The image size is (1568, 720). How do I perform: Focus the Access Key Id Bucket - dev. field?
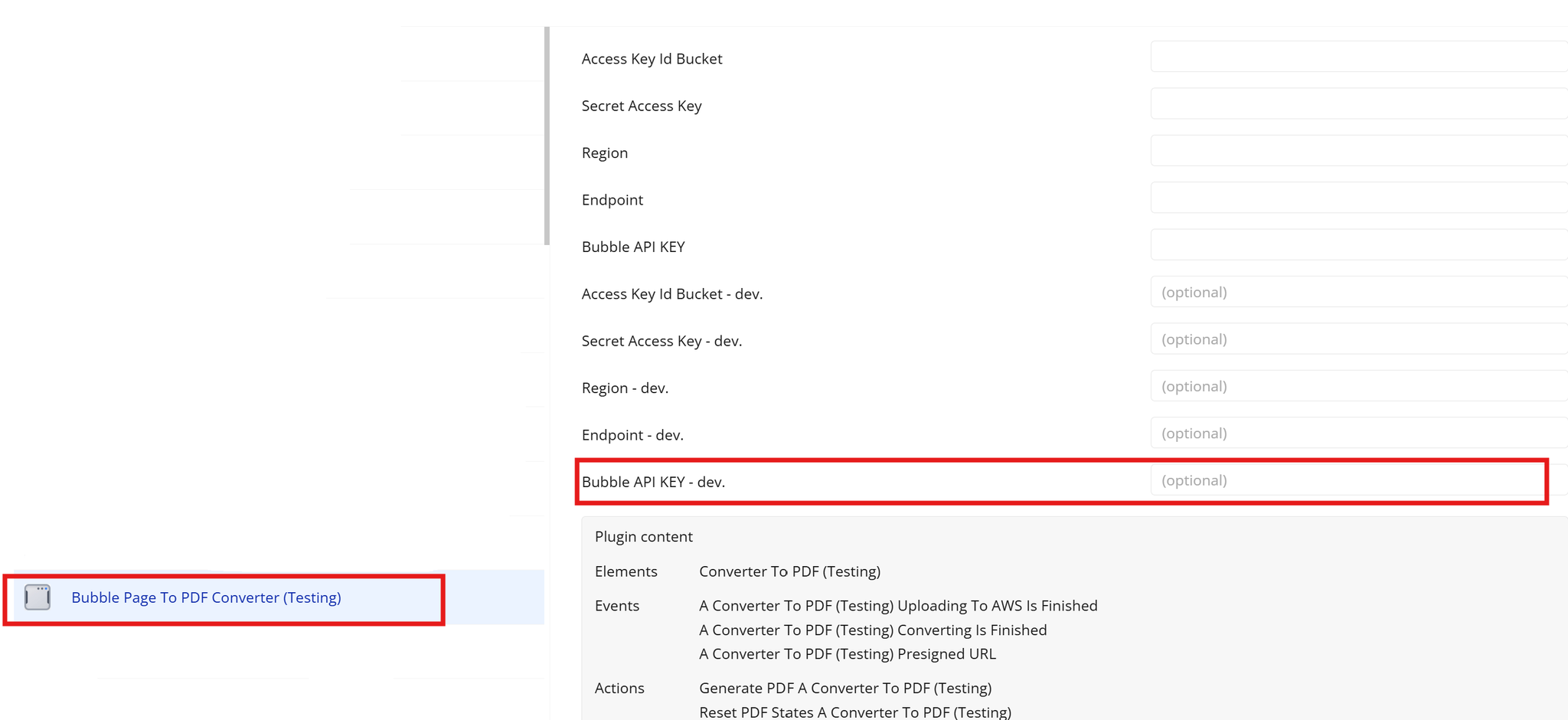(x=1357, y=292)
